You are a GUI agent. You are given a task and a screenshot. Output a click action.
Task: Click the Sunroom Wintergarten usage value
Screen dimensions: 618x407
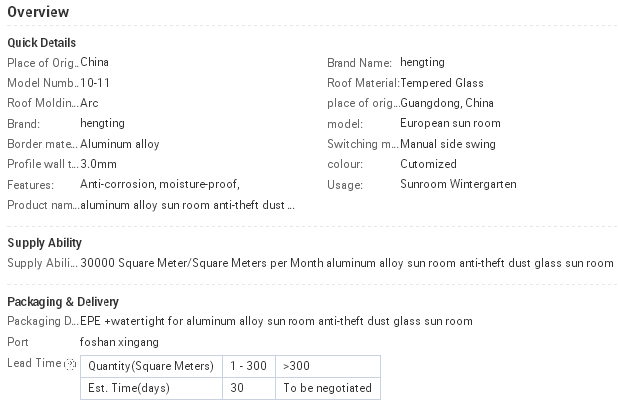coord(458,184)
